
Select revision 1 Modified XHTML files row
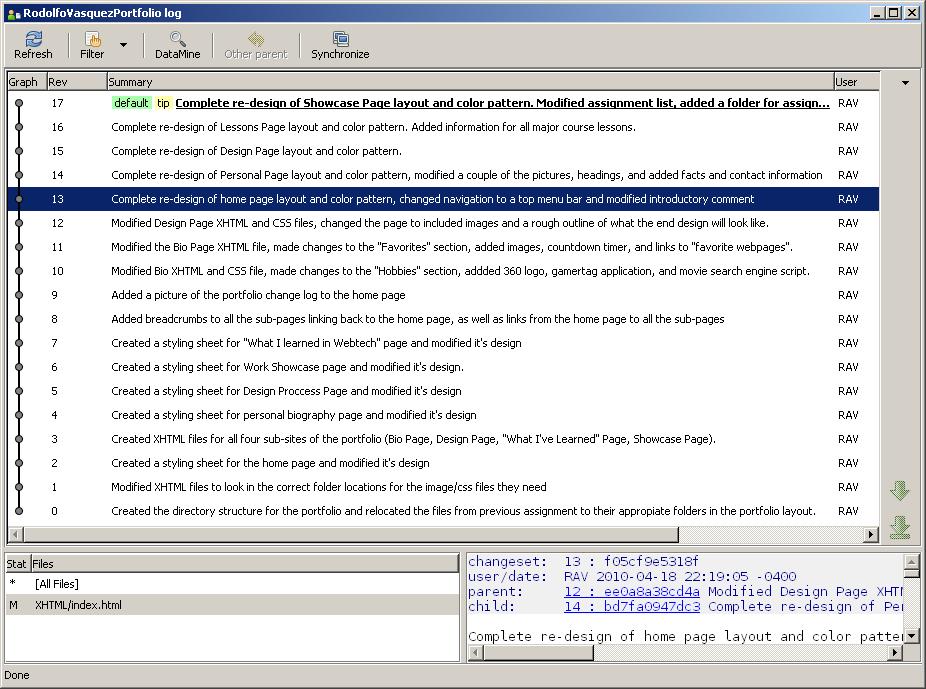click(443, 487)
